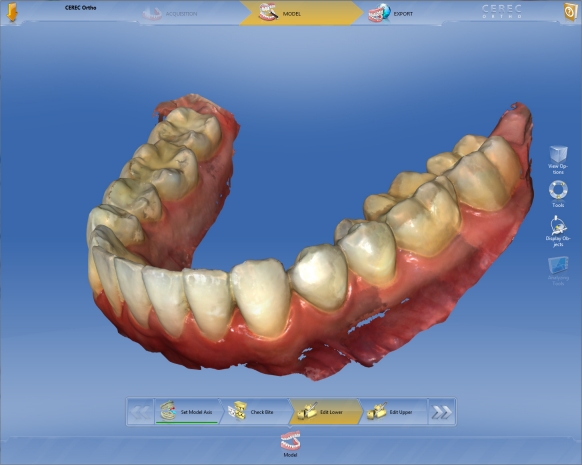The image size is (582, 465).
Task: Click the green progress bar under Set Model Axis
Action: tap(187, 422)
